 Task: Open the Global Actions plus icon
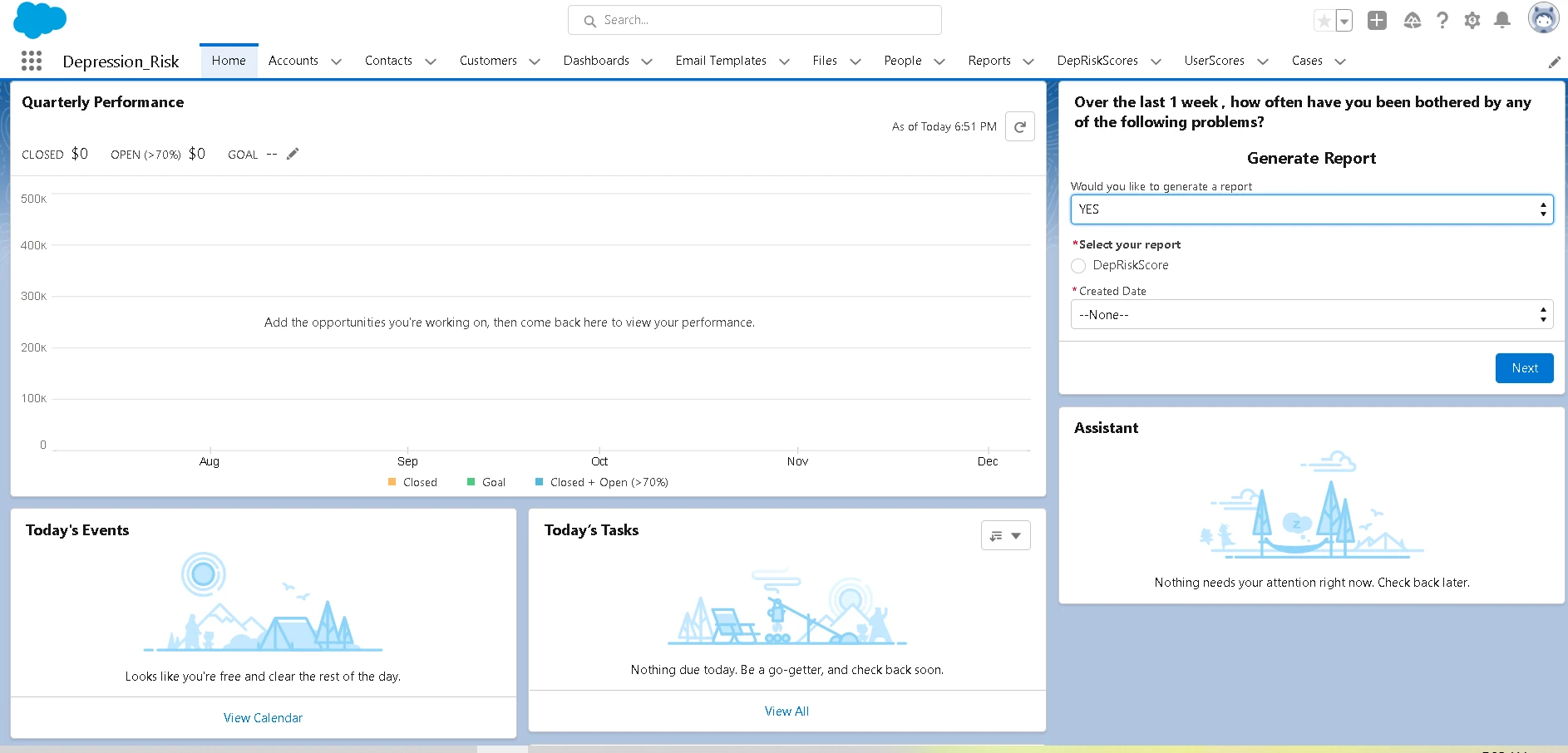[x=1377, y=21]
